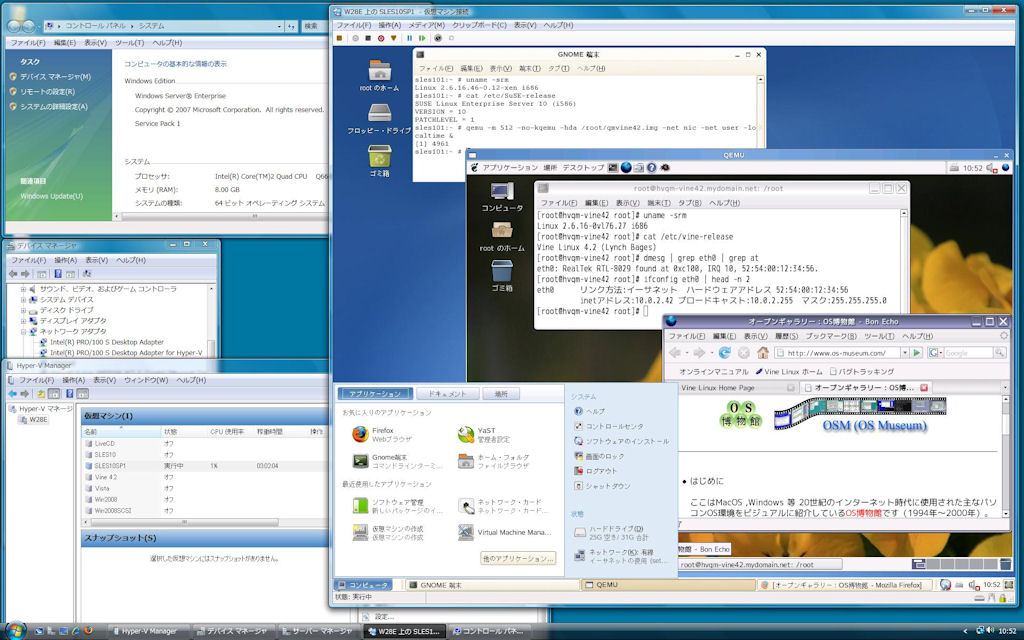Click help icon in Device Manager toolbar
The image size is (1024, 640).
[57, 274]
